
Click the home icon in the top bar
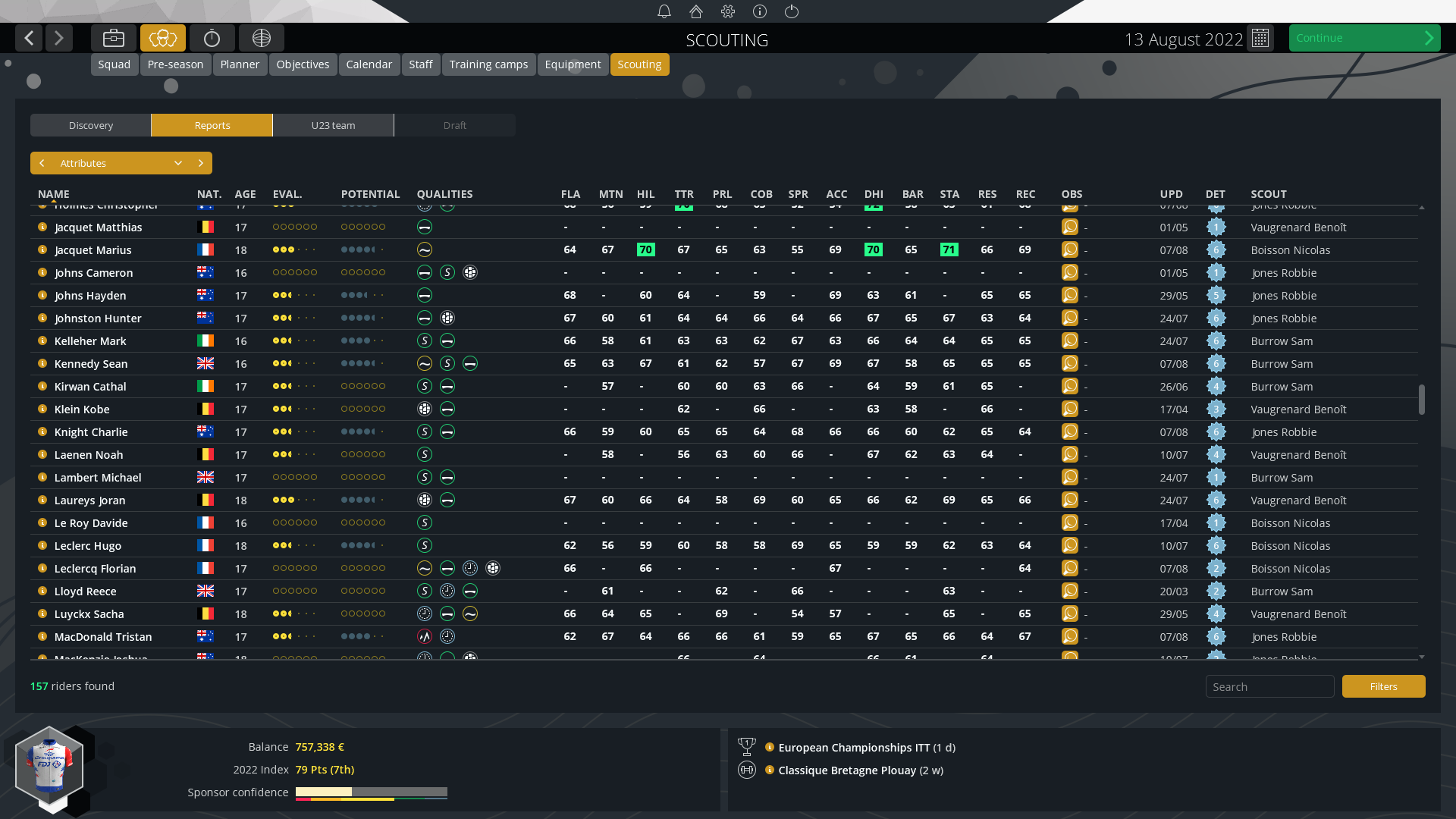[696, 11]
